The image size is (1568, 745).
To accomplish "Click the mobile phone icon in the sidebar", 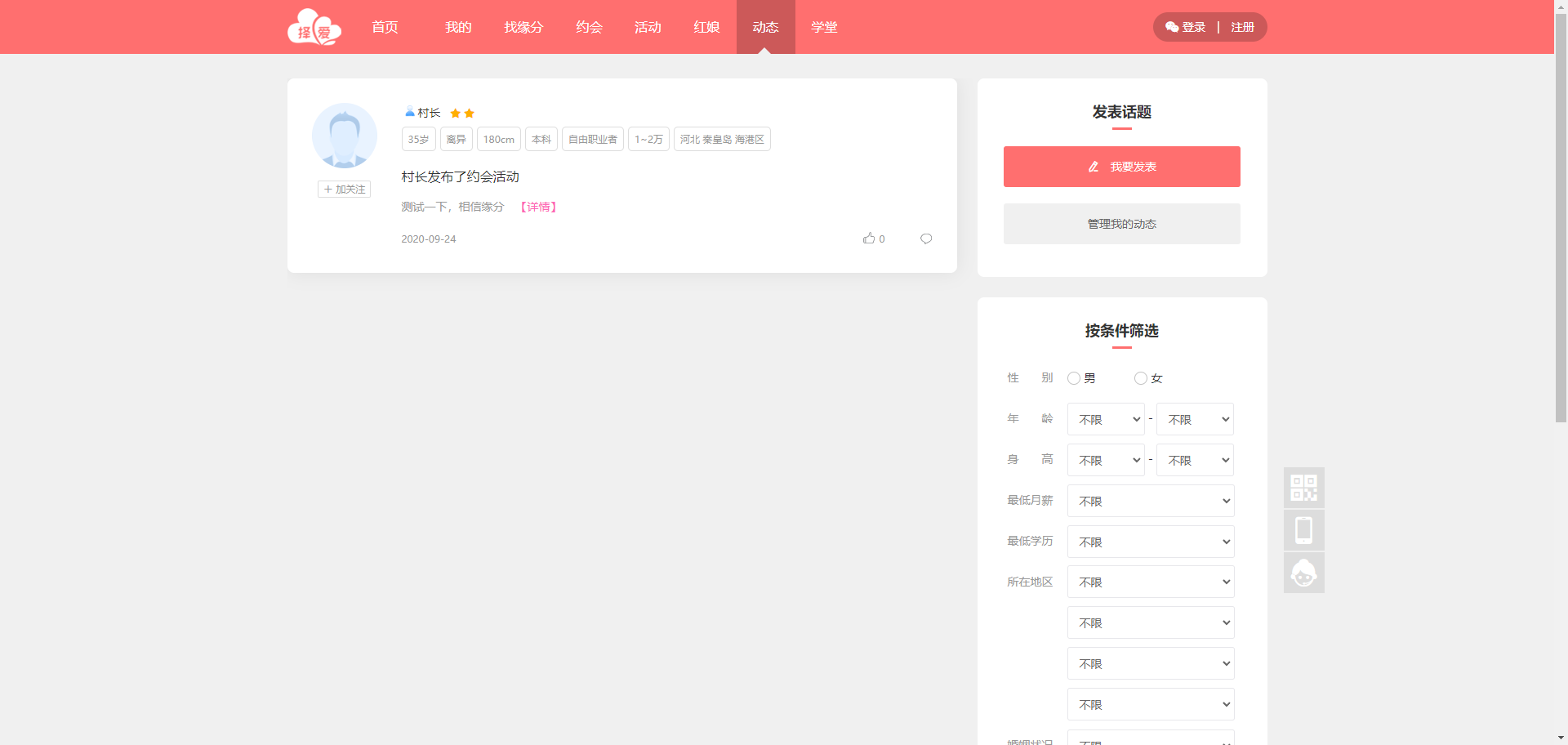I will (1303, 530).
